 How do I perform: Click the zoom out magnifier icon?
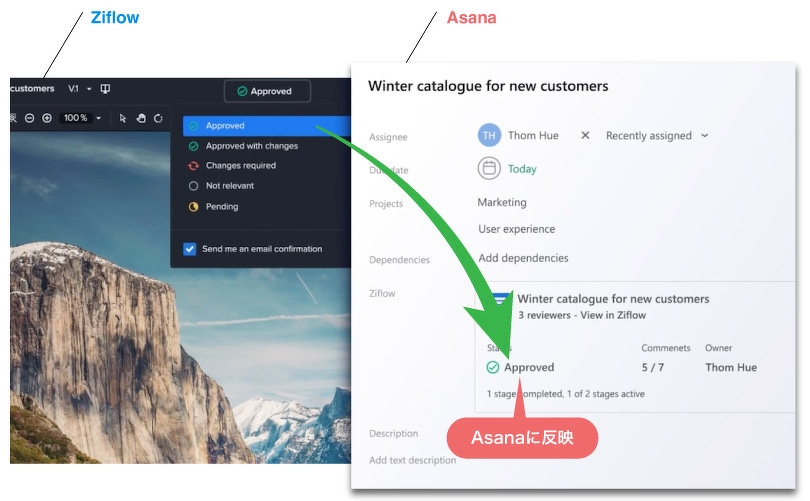point(29,118)
